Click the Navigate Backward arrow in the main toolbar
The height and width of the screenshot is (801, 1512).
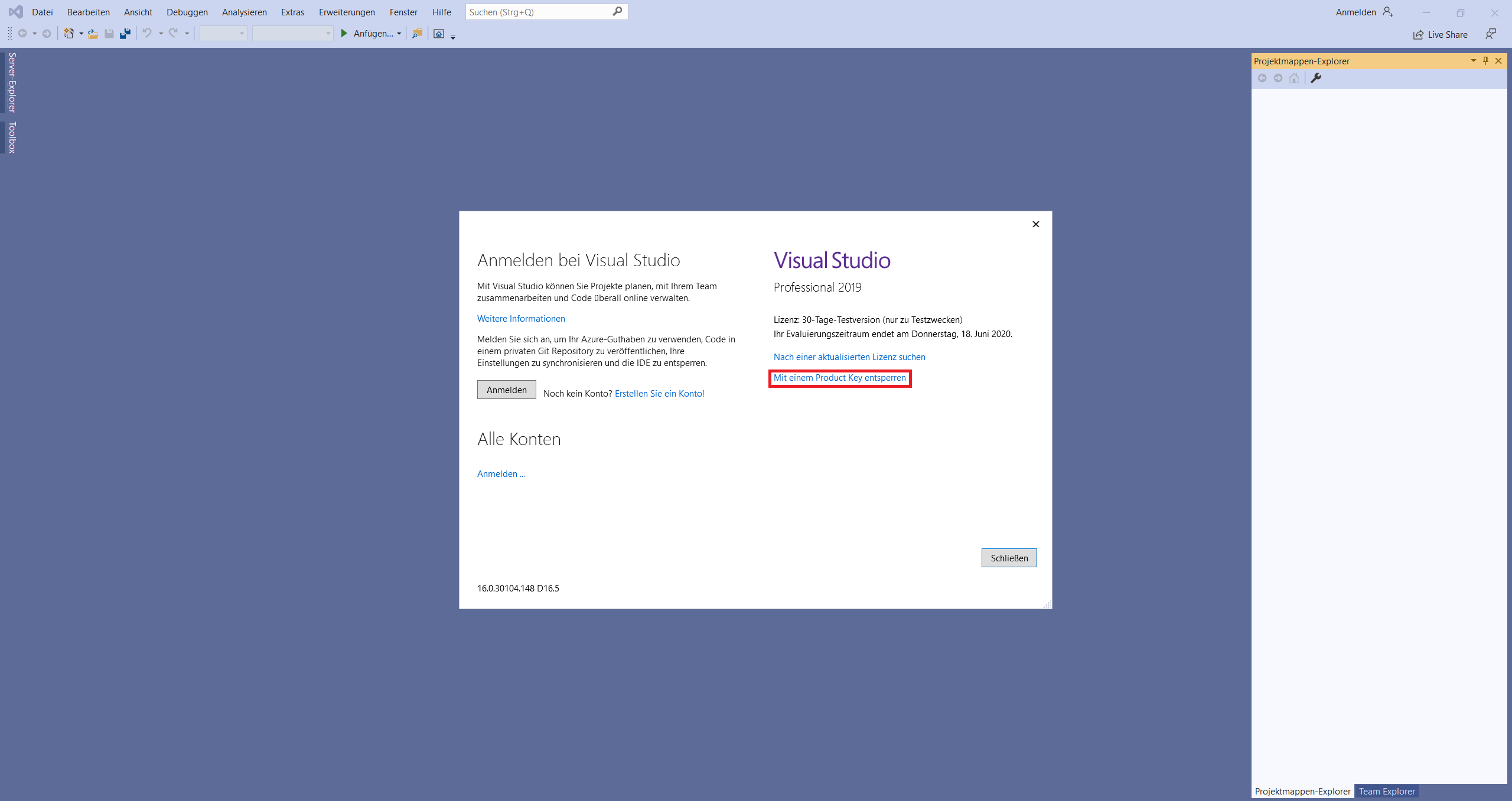pyautogui.click(x=22, y=34)
